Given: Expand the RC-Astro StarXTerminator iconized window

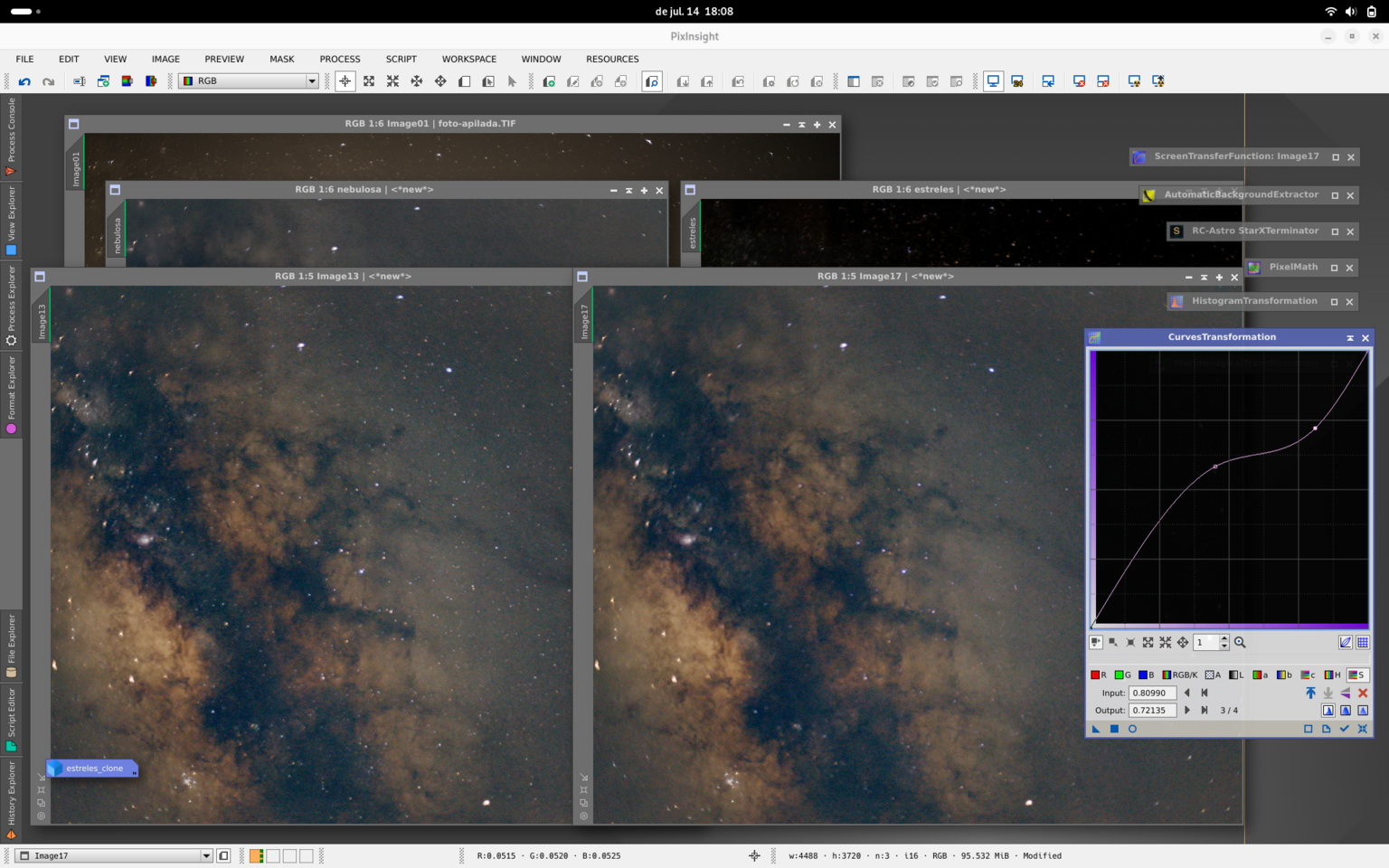Looking at the screenshot, I should point(1335,231).
